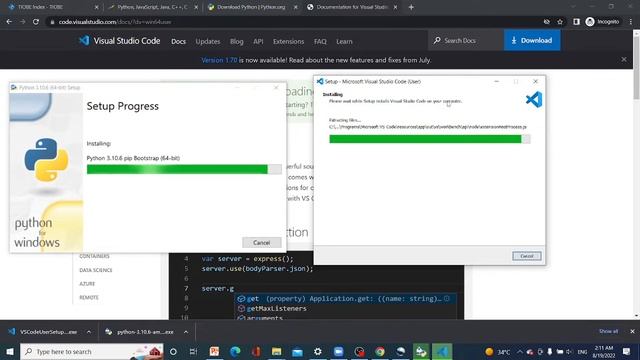This screenshot has height=360, width=640.
Task: Go back in browser history
Action: coord(9,22)
